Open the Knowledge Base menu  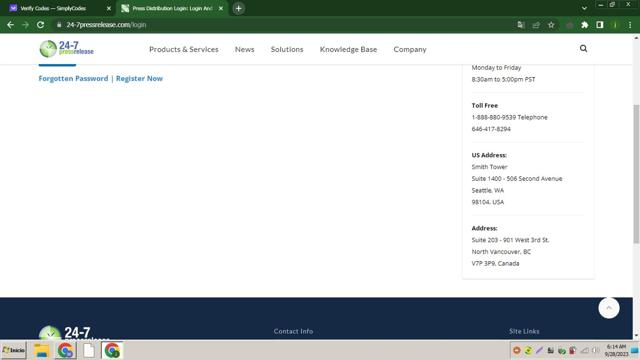348,49
